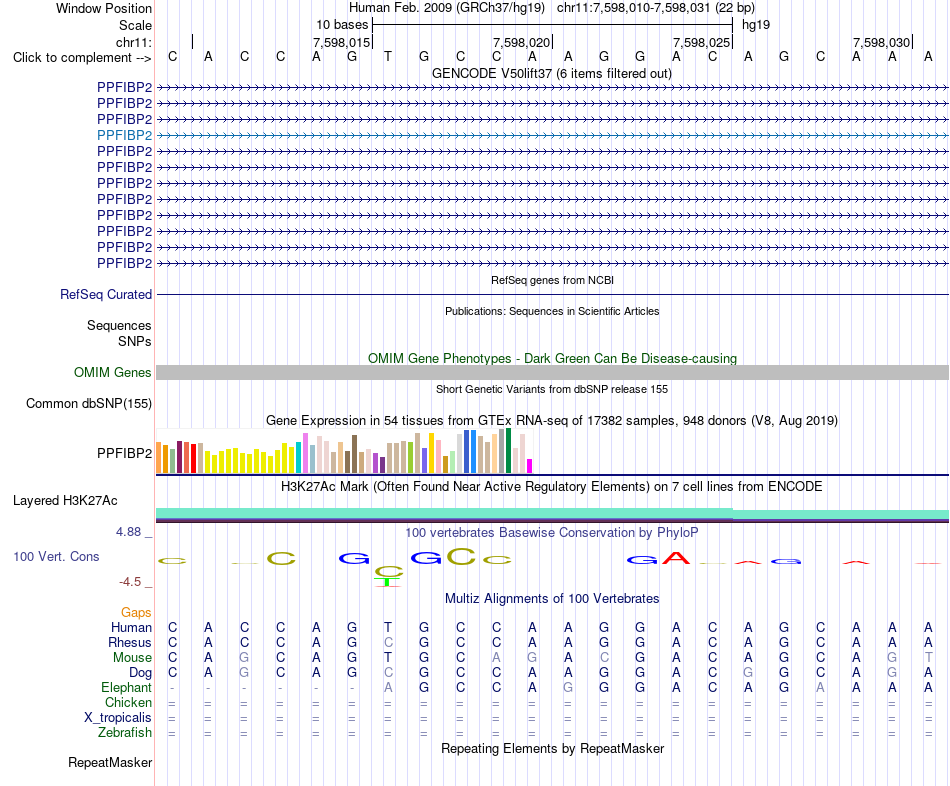950x786 pixels.
Task: Open GENCODE V50lift37 track title
Action: click(x=552, y=73)
